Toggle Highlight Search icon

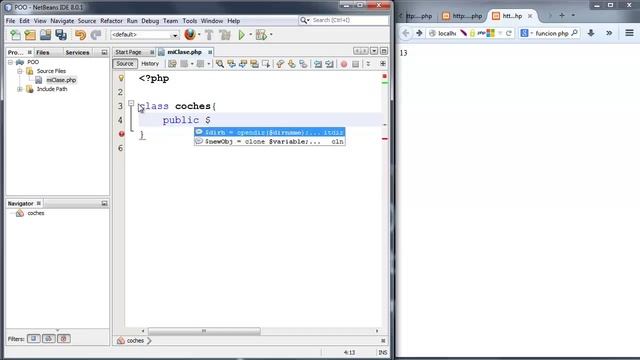pos(254,64)
